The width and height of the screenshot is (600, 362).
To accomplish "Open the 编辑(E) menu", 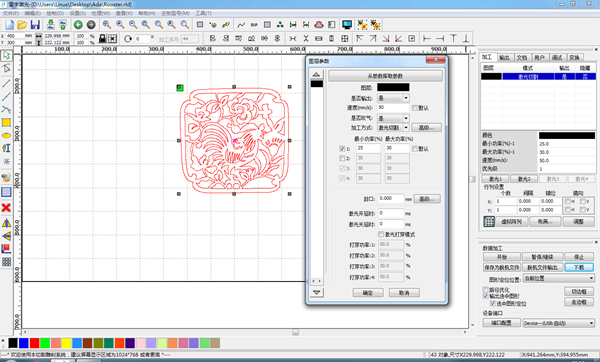I will (33, 13).
